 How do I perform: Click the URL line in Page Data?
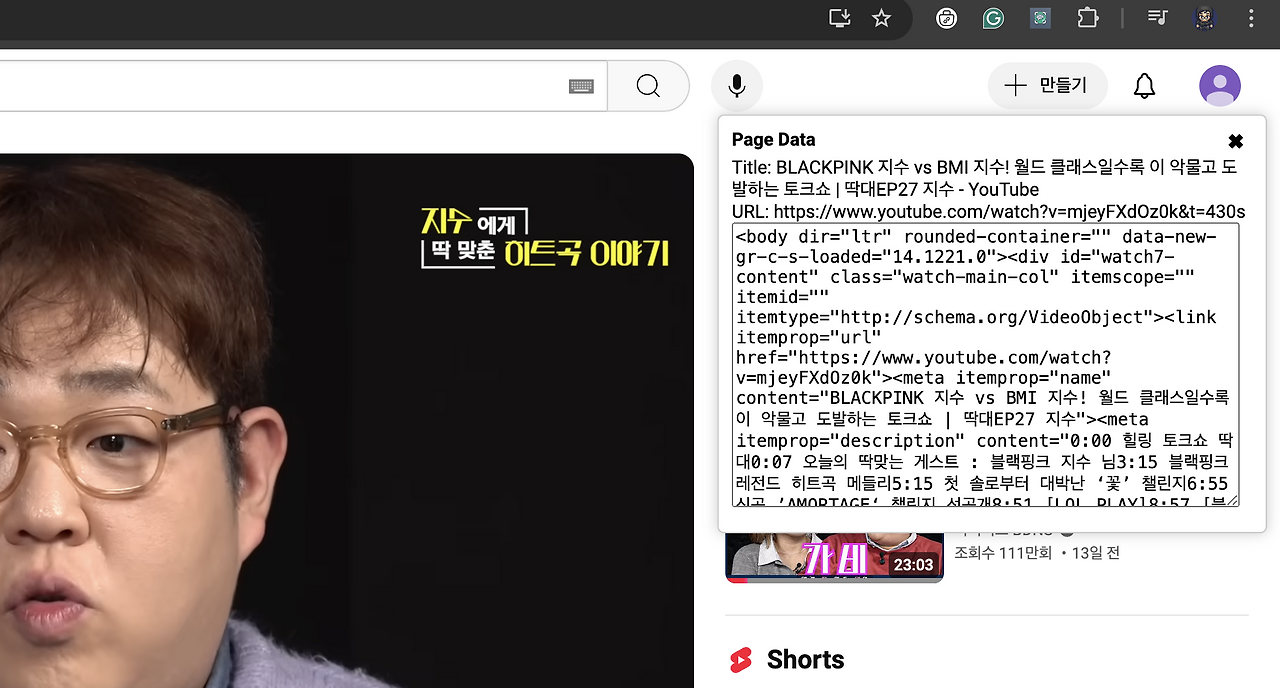tap(988, 212)
